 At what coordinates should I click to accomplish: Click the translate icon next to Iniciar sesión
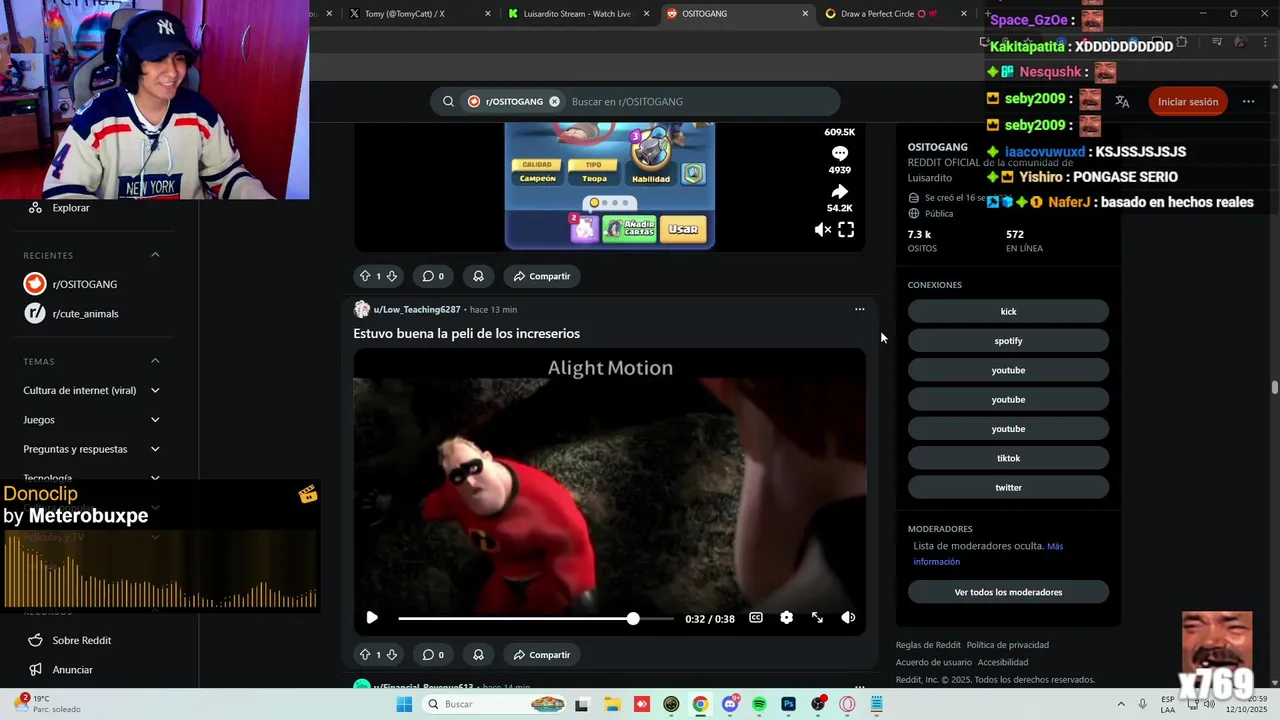pyautogui.click(x=1122, y=101)
